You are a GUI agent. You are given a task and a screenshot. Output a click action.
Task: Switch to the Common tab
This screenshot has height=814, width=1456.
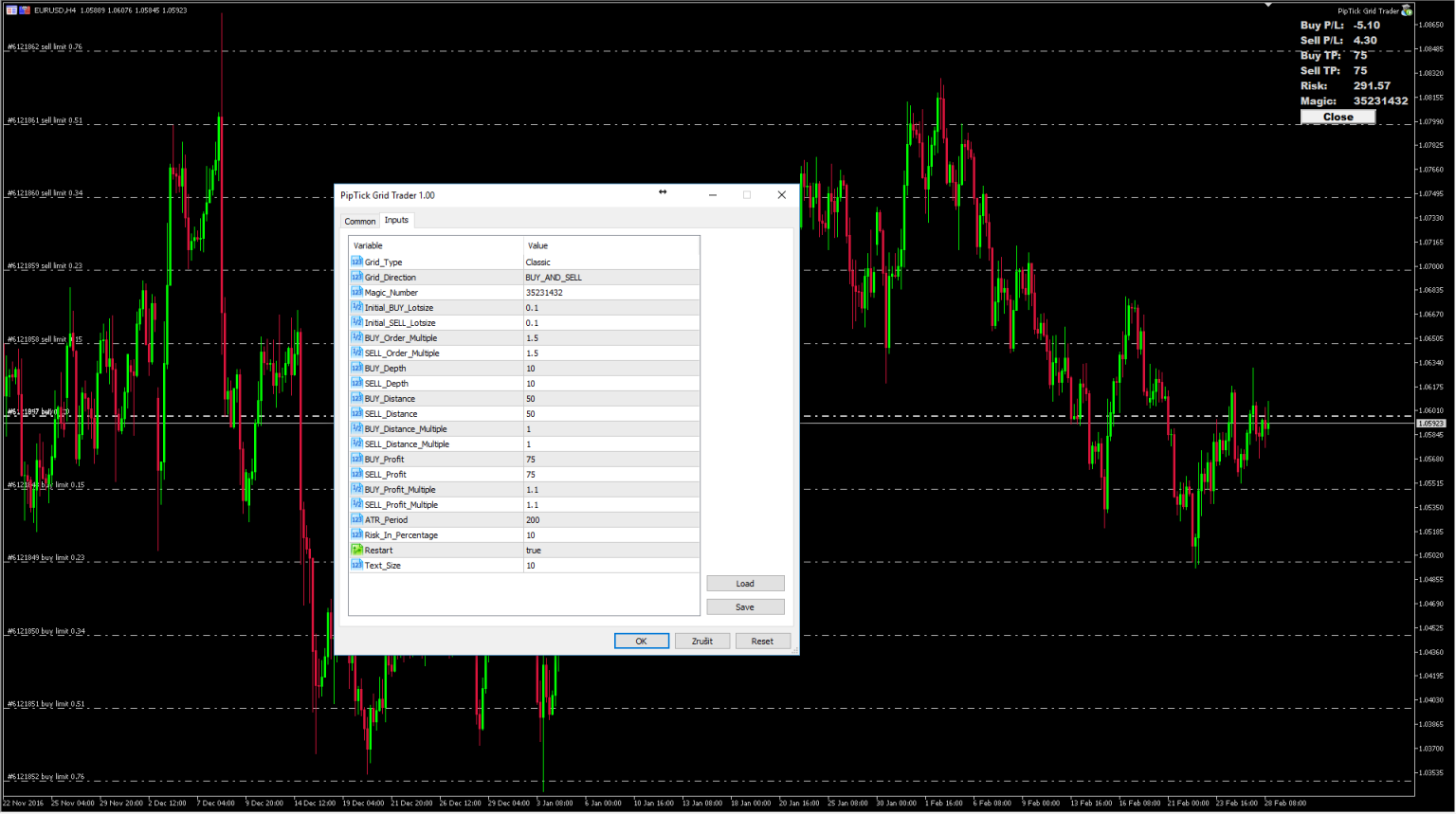(359, 220)
